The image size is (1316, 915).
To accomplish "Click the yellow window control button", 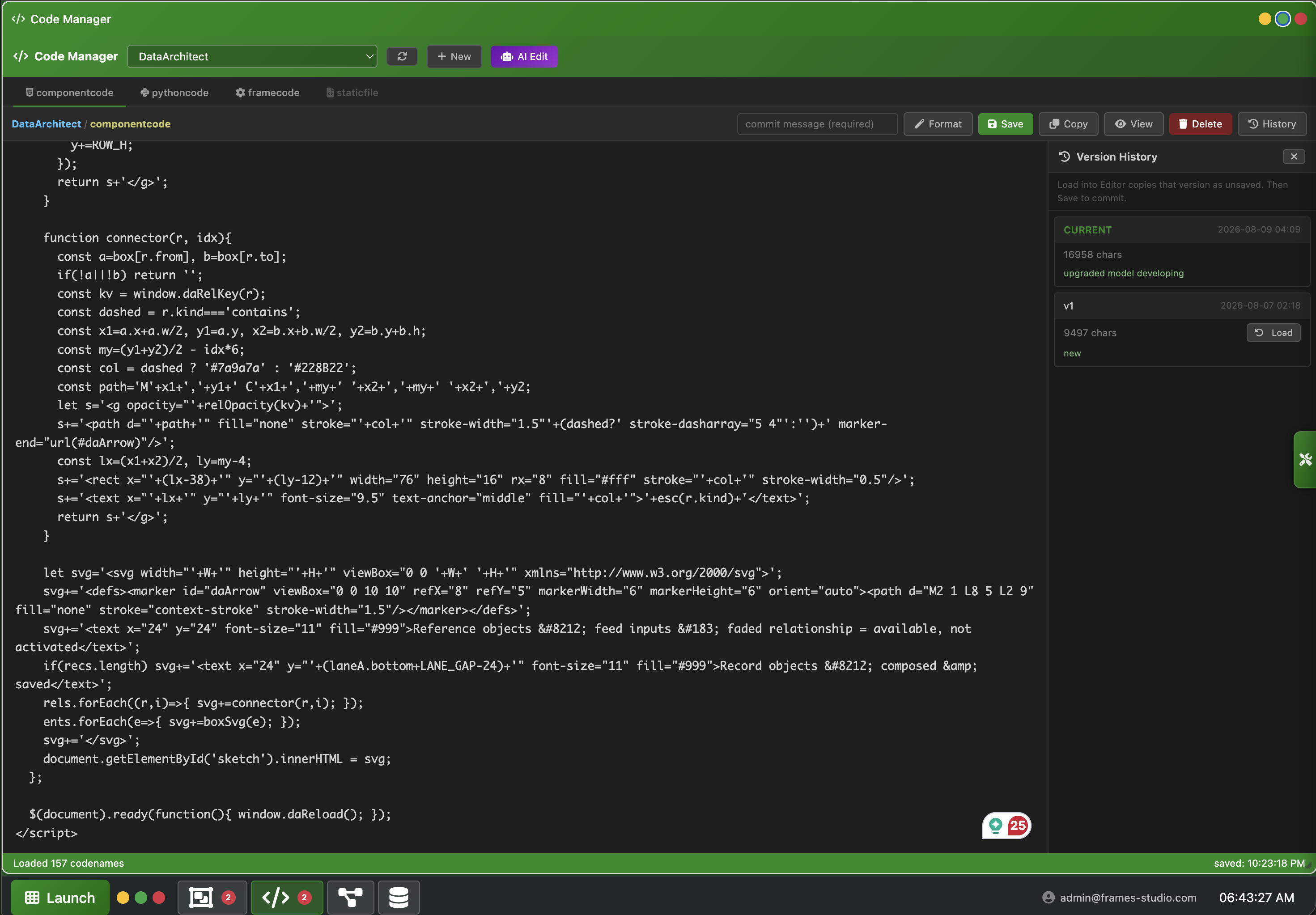I will [x=1265, y=19].
